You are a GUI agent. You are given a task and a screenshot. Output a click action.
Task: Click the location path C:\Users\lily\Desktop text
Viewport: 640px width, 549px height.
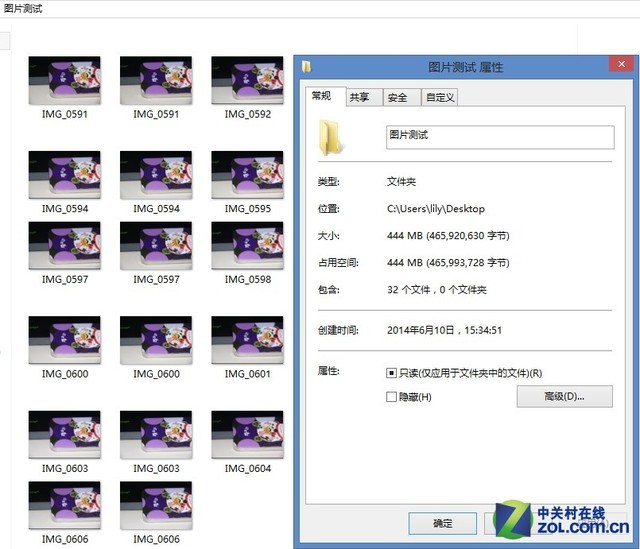tap(435, 209)
